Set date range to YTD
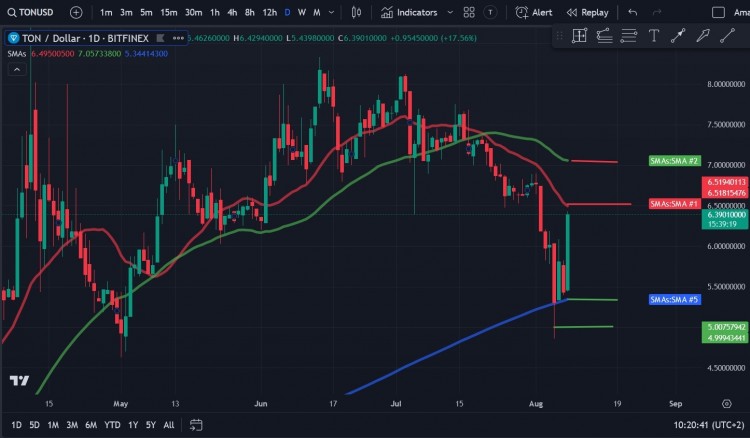Image resolution: width=750 pixels, height=438 pixels. (112, 425)
